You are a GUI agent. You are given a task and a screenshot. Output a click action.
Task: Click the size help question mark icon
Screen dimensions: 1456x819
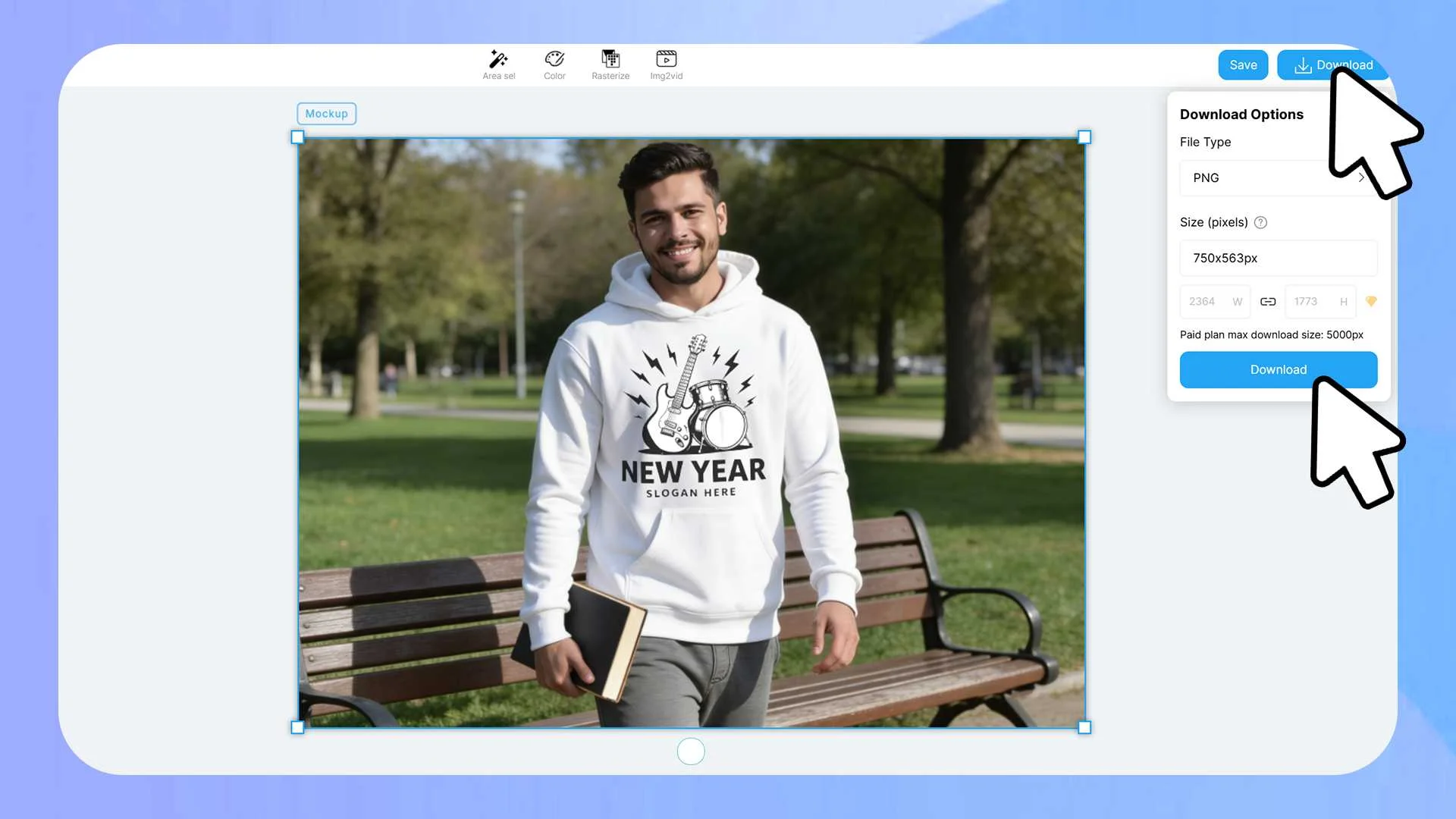[1260, 222]
